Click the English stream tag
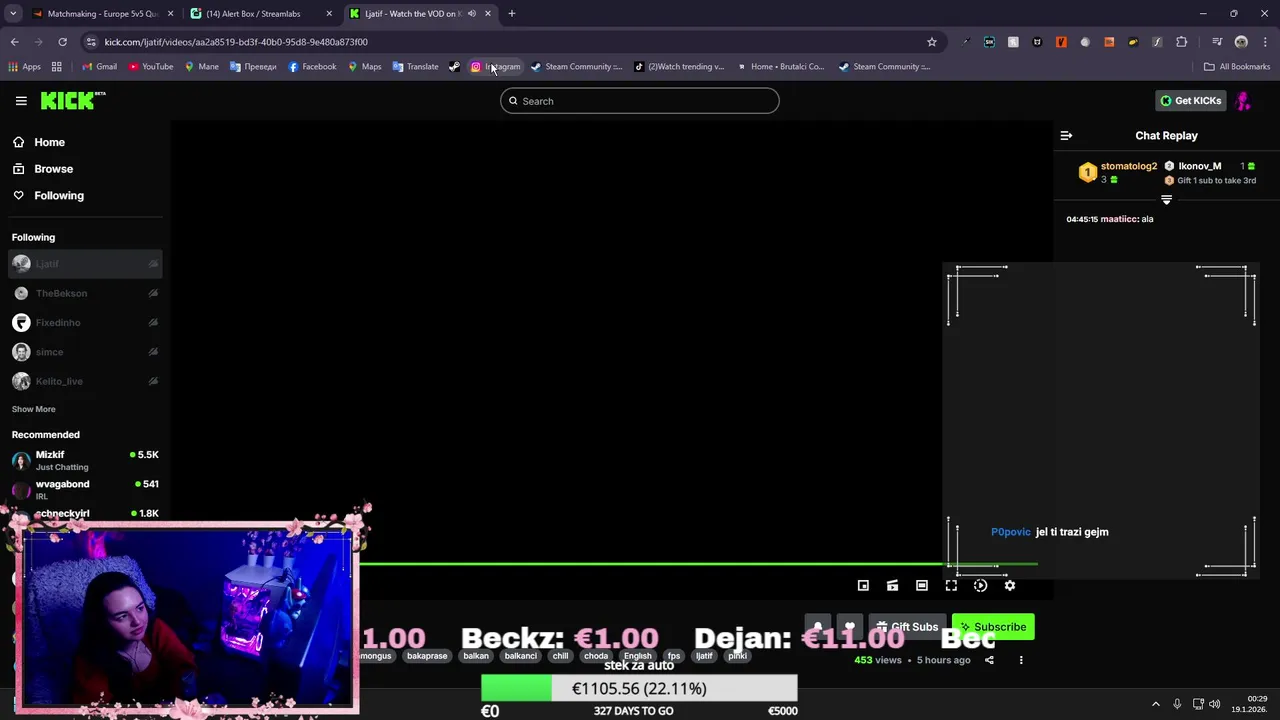Screen dimensions: 1280x720 (x=638, y=656)
